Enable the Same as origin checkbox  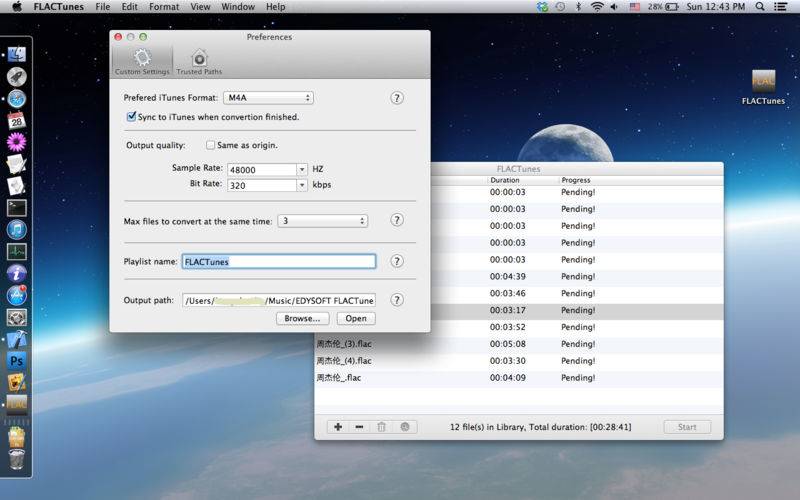210,145
